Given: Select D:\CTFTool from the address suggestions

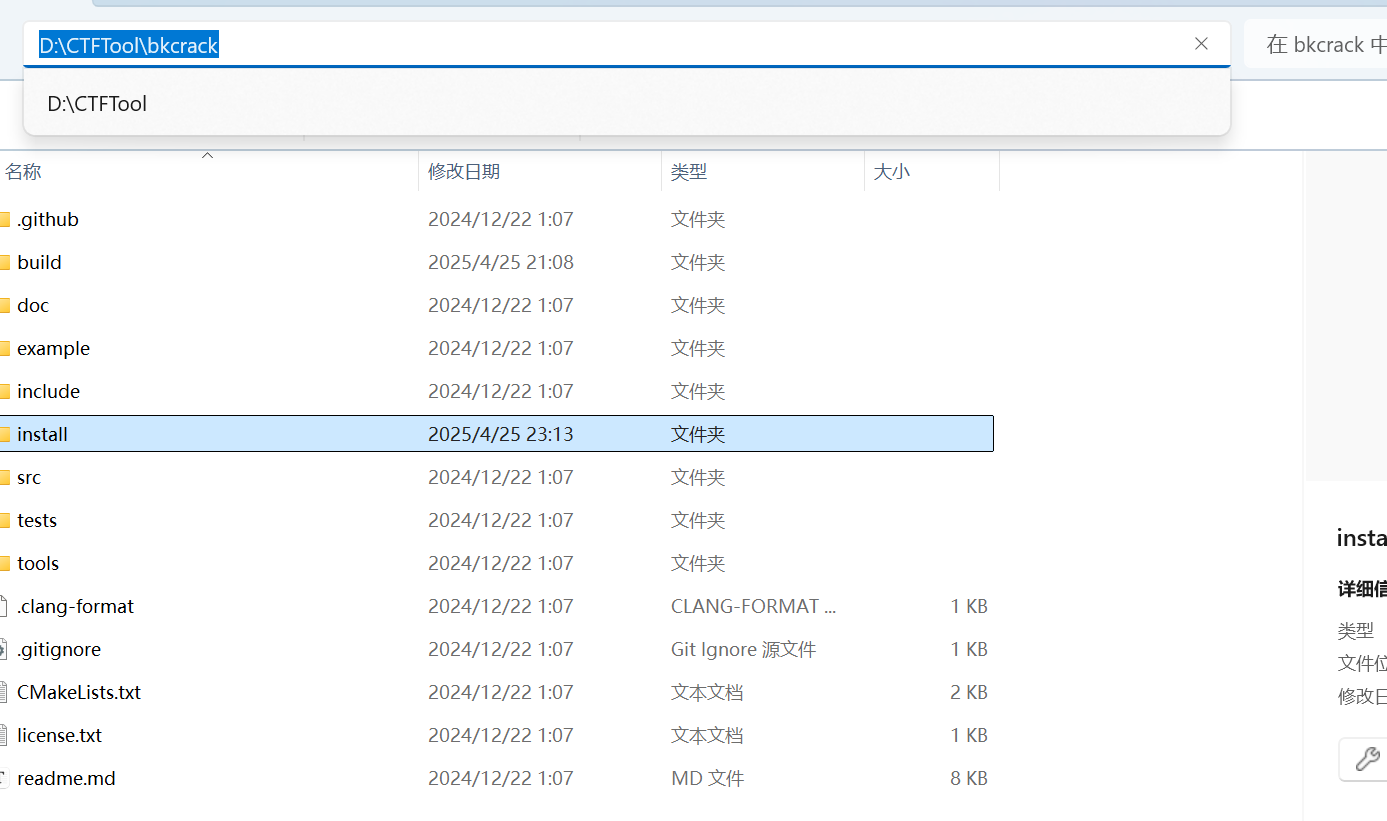Looking at the screenshot, I should pos(96,103).
